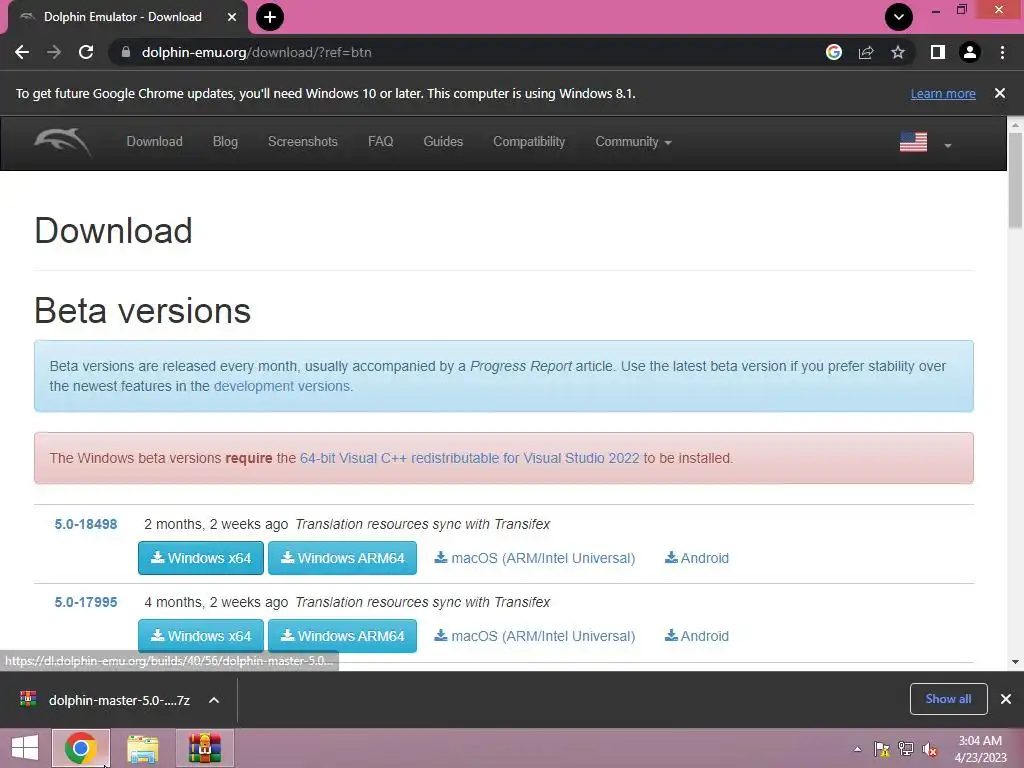This screenshot has height=768, width=1024.
Task: Click Show all downloads button
Action: click(x=948, y=699)
